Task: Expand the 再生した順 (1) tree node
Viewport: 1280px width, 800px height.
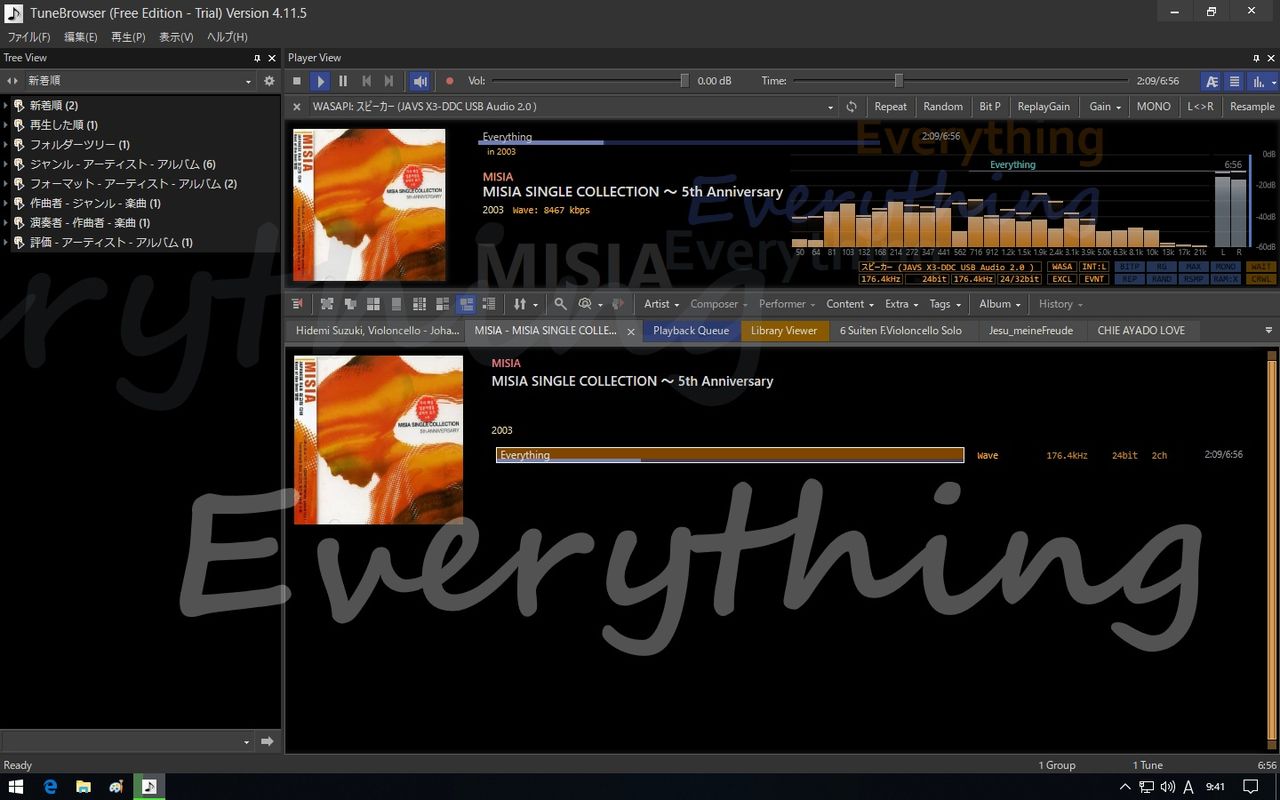Action: click(6, 125)
